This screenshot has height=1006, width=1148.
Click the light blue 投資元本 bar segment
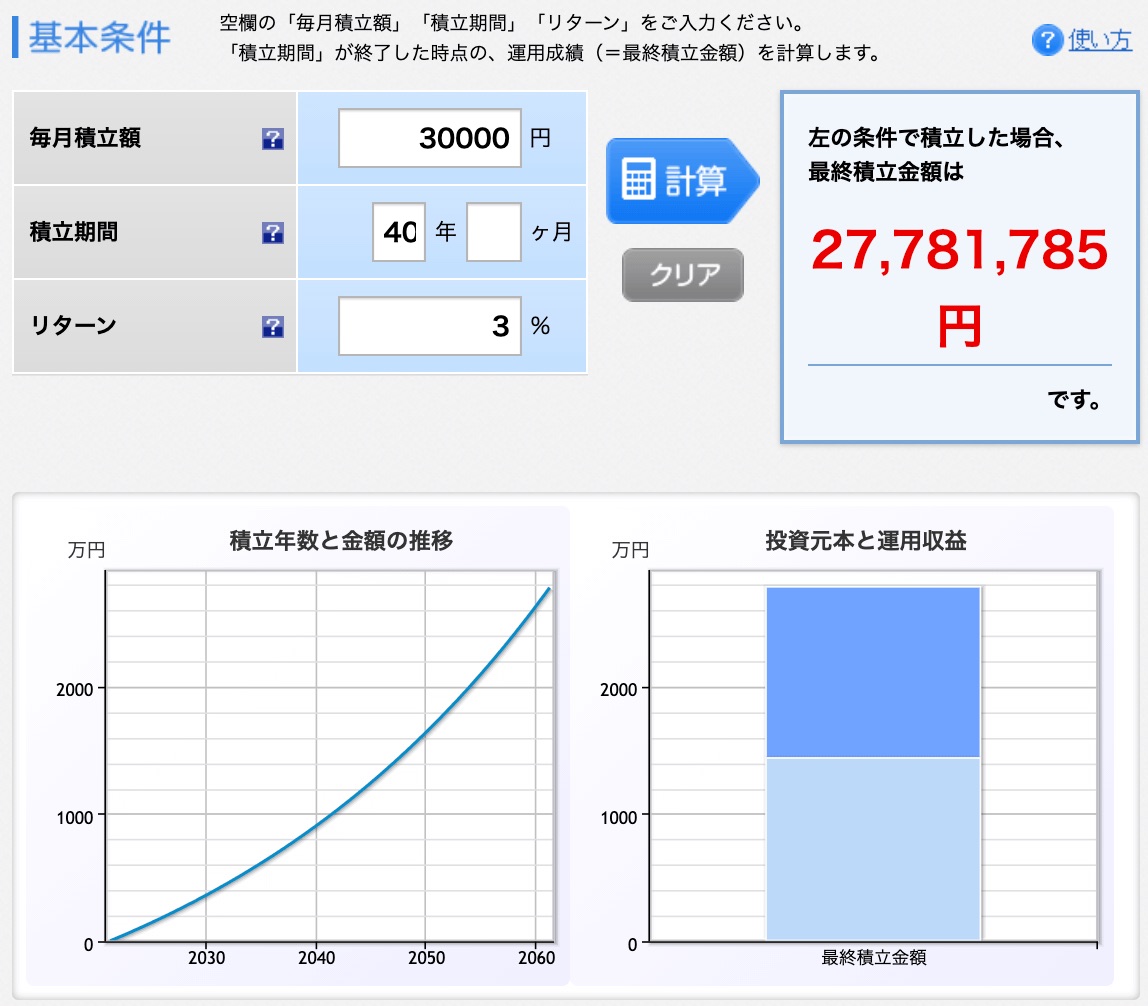pyautogui.click(x=873, y=849)
